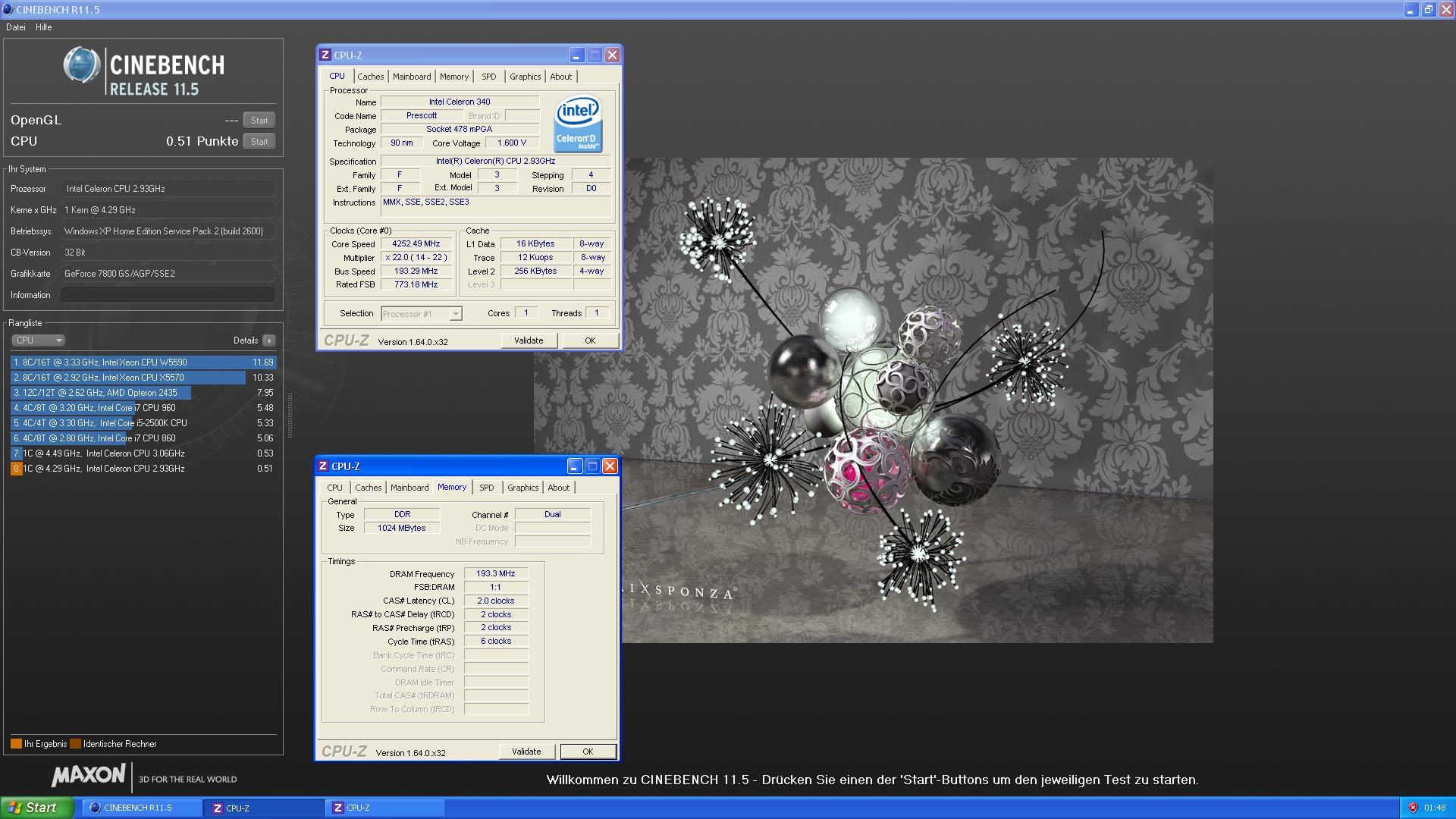The height and width of the screenshot is (819, 1456).
Task: Click the Cinebench icon in the main titlebar
Action: click(x=8, y=9)
